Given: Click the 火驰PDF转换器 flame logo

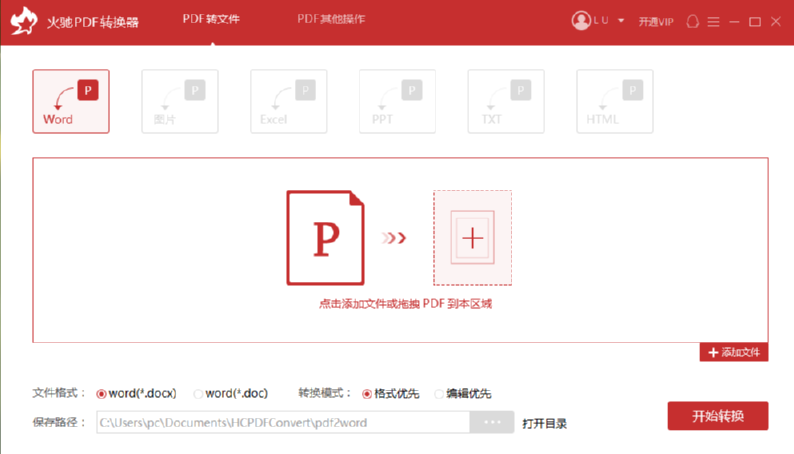Looking at the screenshot, I should [x=24, y=21].
